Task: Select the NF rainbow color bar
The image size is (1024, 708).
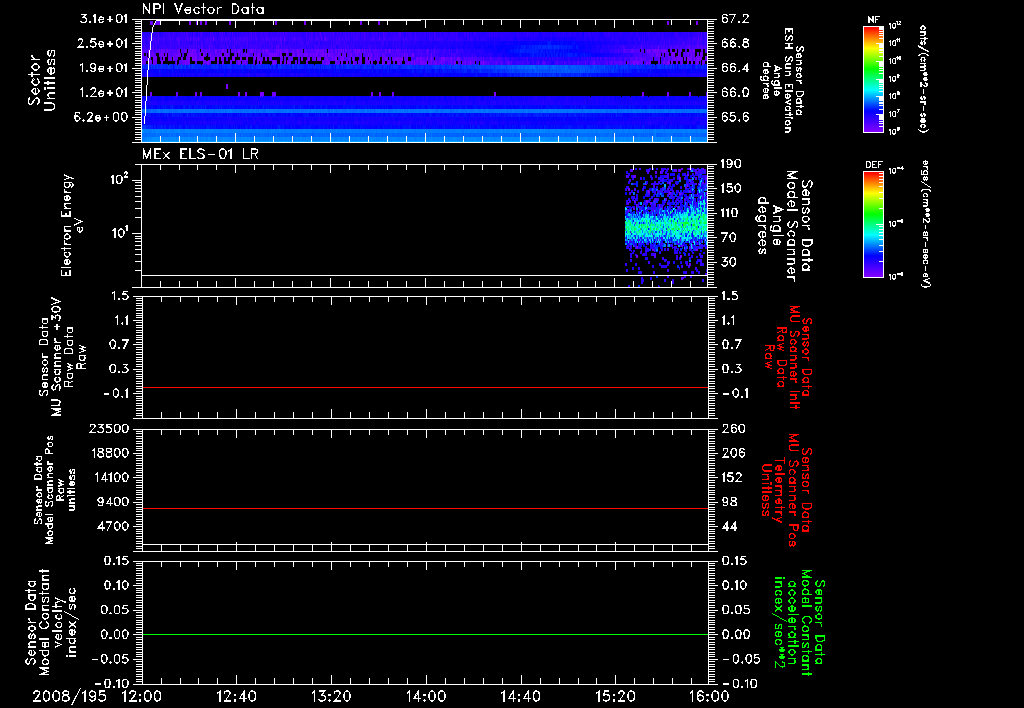Action: tap(874, 79)
